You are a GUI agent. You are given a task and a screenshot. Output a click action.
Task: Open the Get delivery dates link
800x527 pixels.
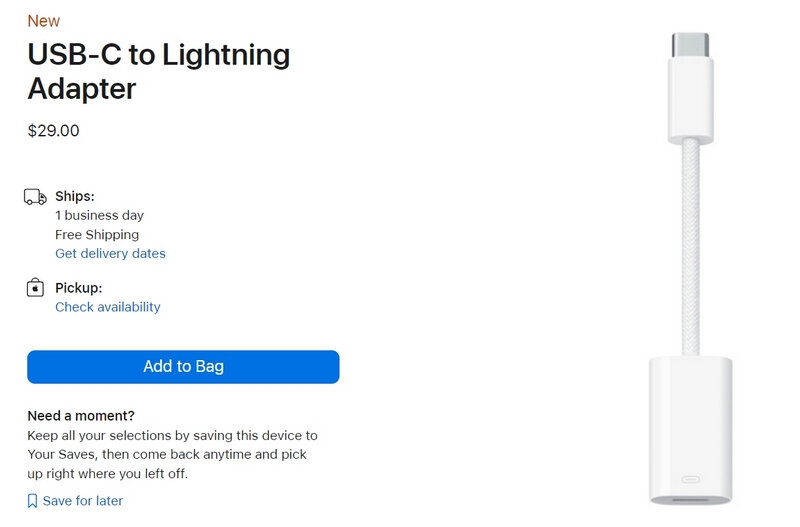[110, 254]
